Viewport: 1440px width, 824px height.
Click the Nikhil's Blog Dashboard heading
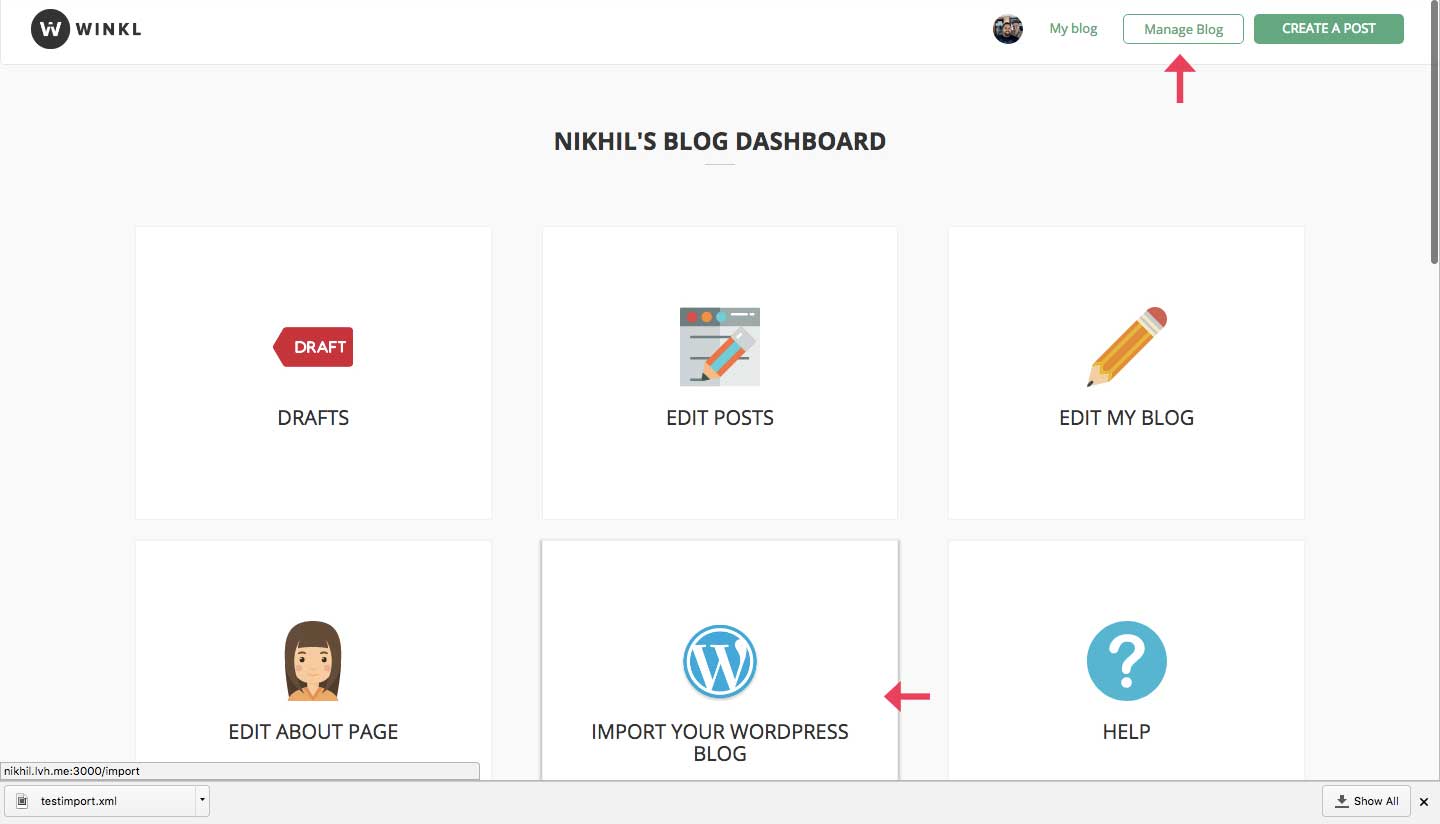[x=720, y=141]
